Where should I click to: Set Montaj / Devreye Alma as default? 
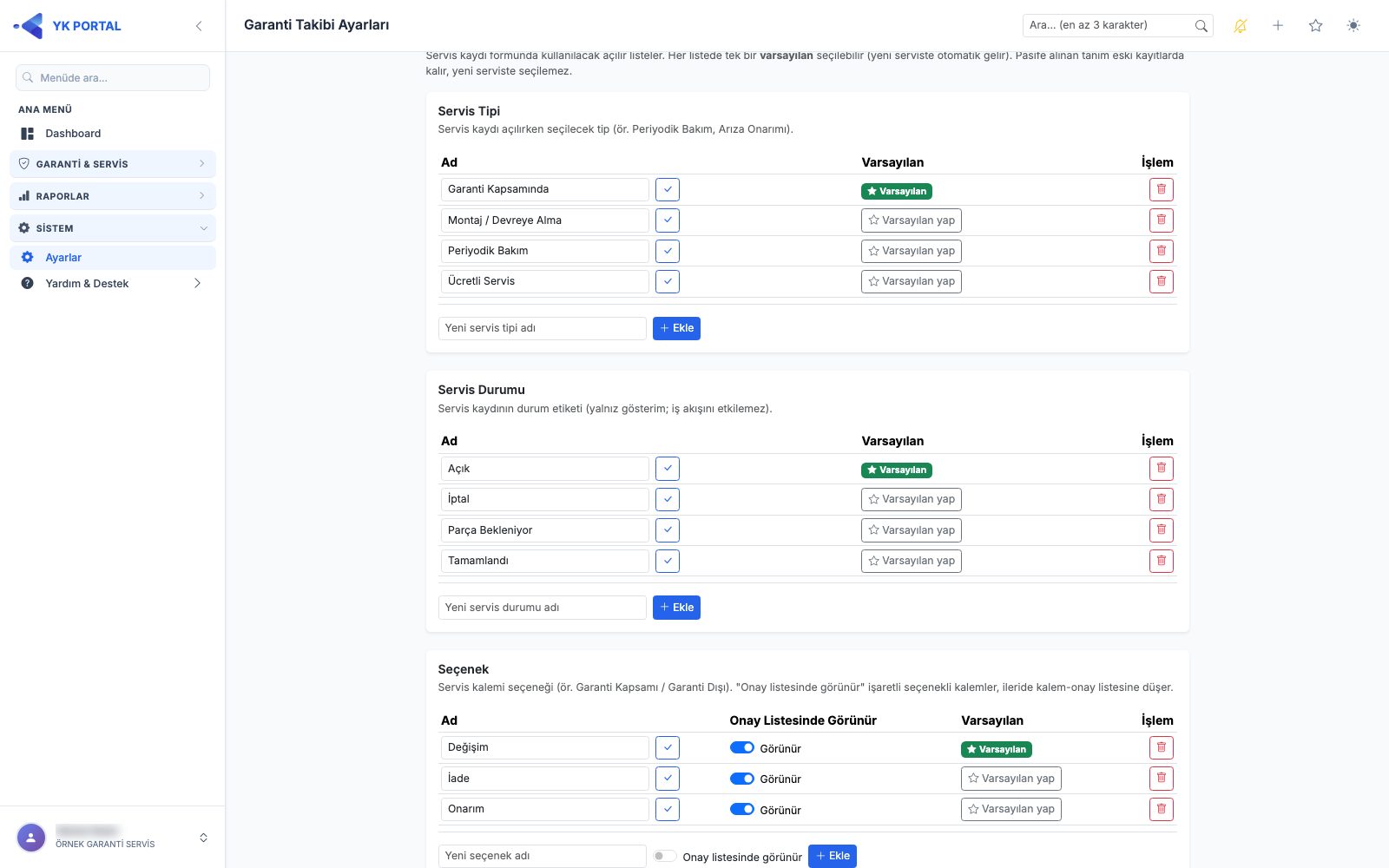(912, 220)
